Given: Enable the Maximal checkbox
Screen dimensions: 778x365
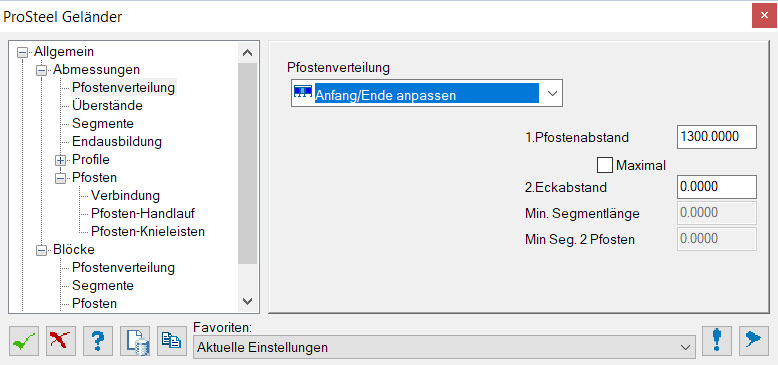Looking at the screenshot, I should coord(605,165).
